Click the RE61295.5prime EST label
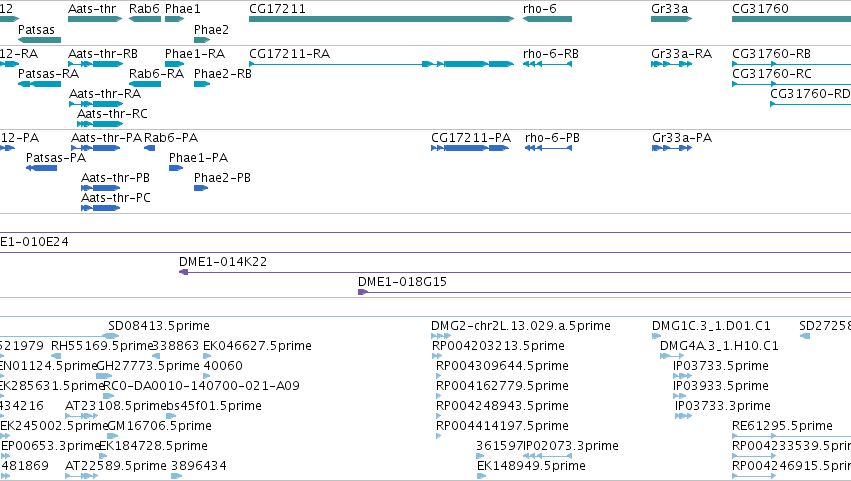The height and width of the screenshot is (481, 851). (x=782, y=426)
